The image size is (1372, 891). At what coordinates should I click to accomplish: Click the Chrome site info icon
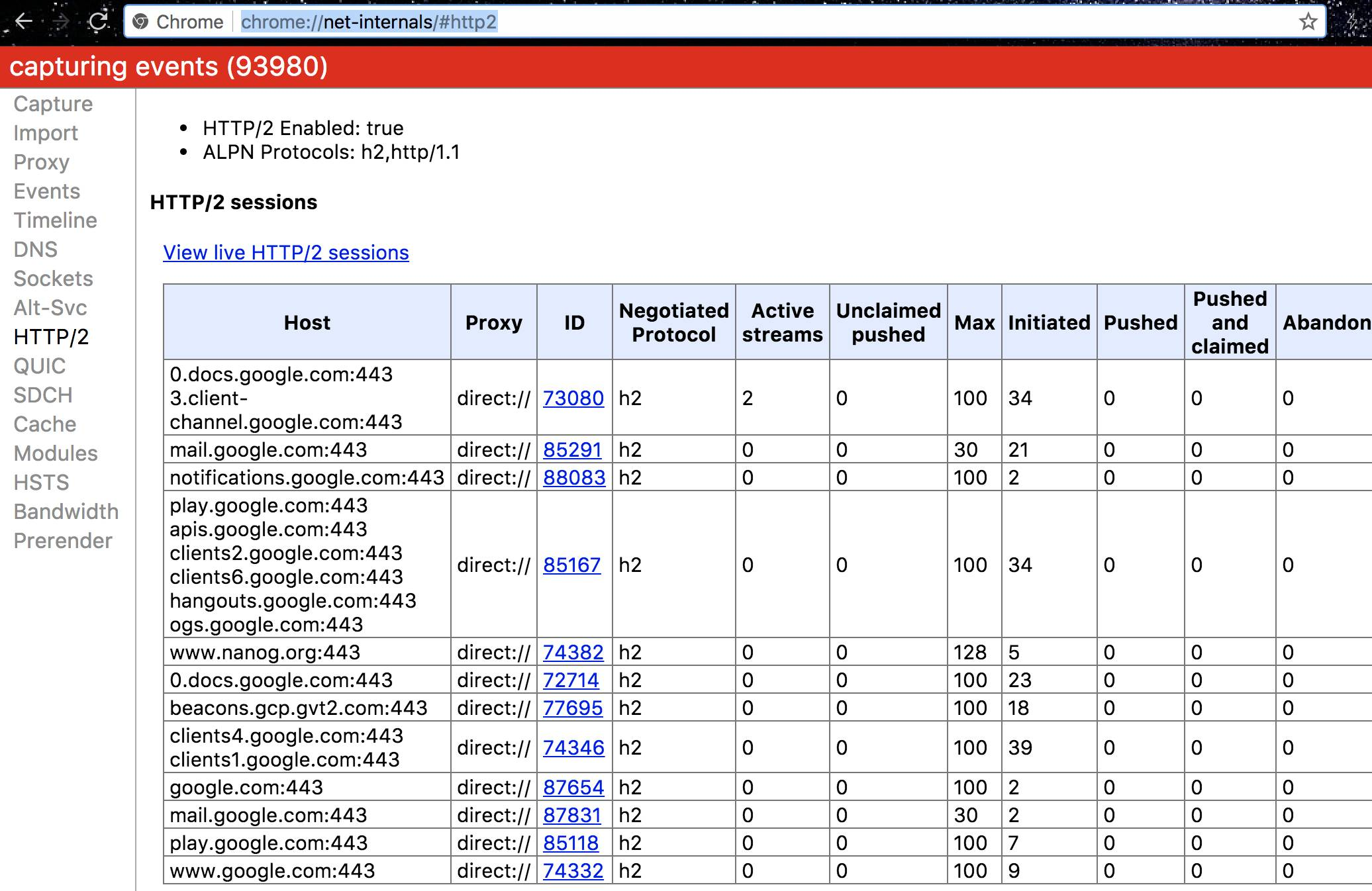pyautogui.click(x=140, y=22)
